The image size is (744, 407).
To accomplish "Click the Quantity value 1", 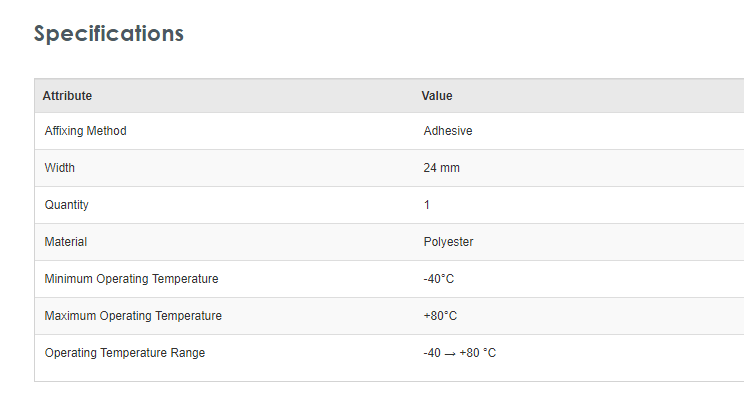I will click(427, 205).
